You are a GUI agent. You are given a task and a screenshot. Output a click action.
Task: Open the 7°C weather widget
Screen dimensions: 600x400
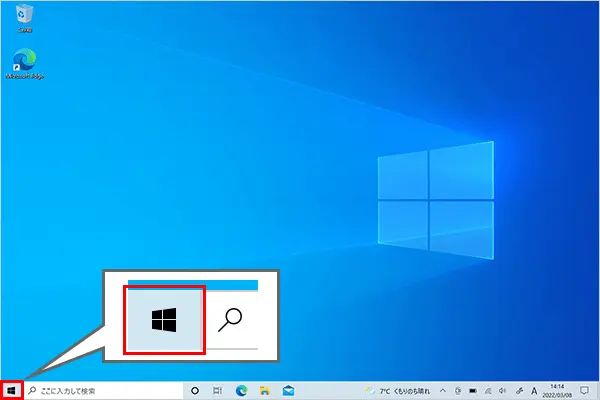click(x=398, y=391)
